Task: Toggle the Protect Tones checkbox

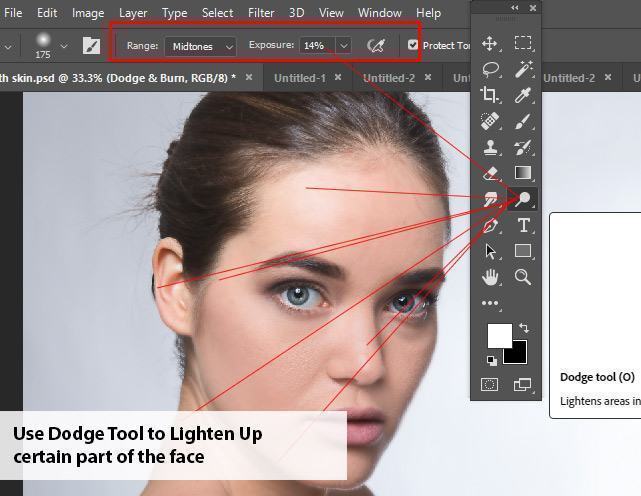Action: coord(413,46)
